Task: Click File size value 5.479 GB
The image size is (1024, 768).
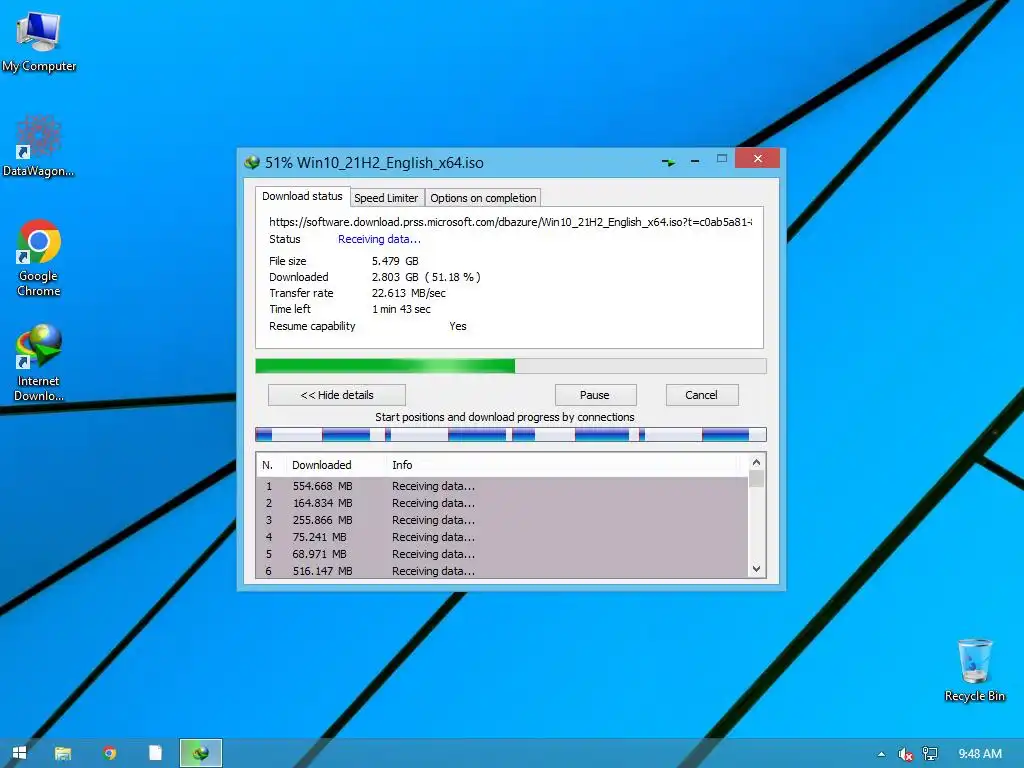Action: [x=395, y=261]
